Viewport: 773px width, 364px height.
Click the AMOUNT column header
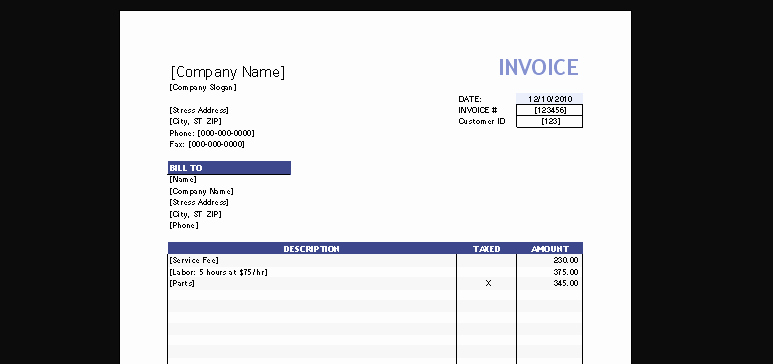pyautogui.click(x=550, y=249)
